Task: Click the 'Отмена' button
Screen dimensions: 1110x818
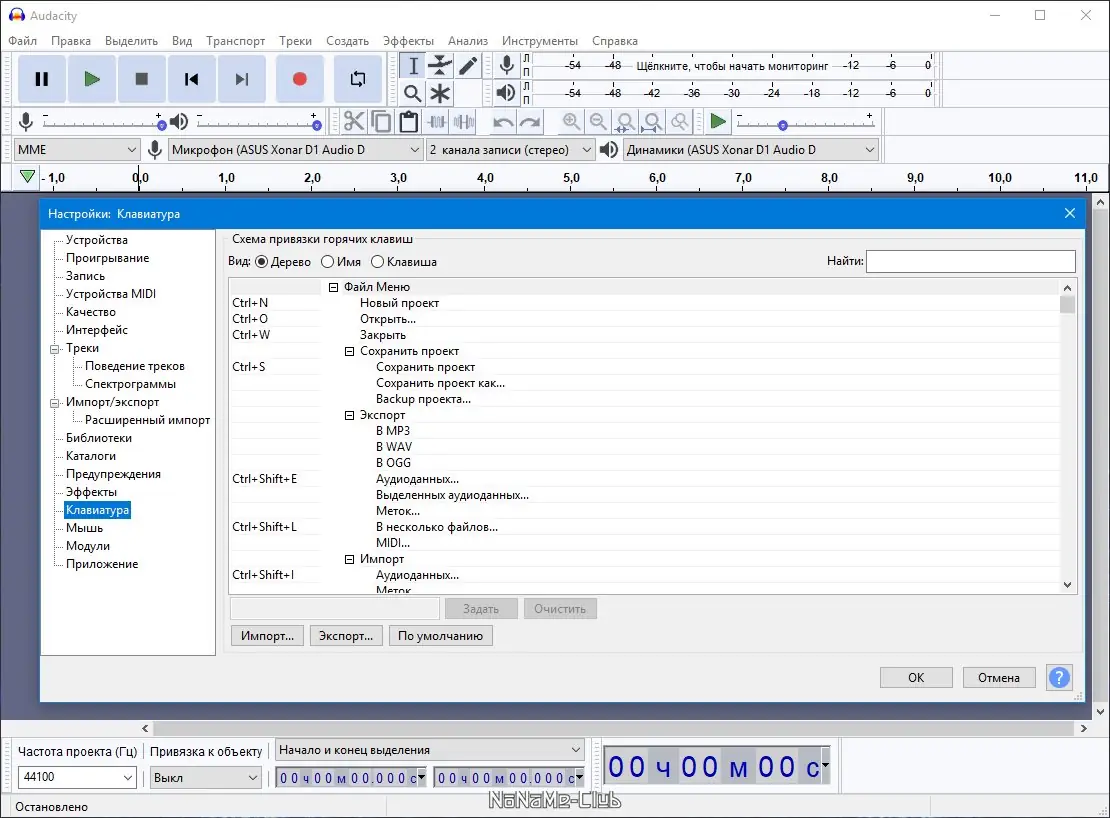Action: [x=998, y=677]
